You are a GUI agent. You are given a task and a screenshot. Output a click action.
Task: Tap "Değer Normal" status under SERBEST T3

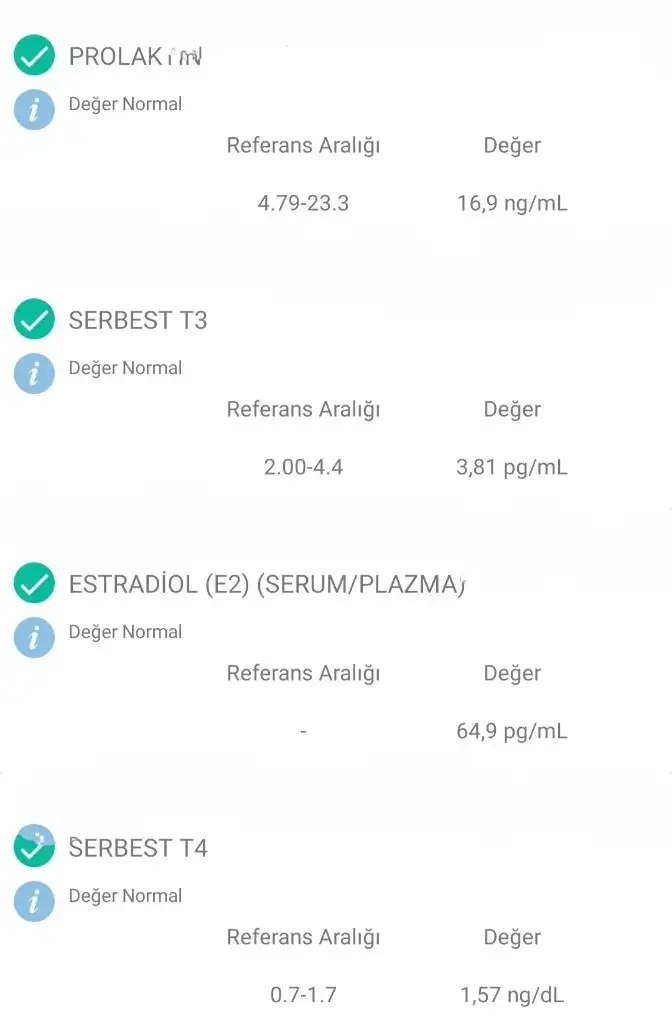tap(125, 368)
